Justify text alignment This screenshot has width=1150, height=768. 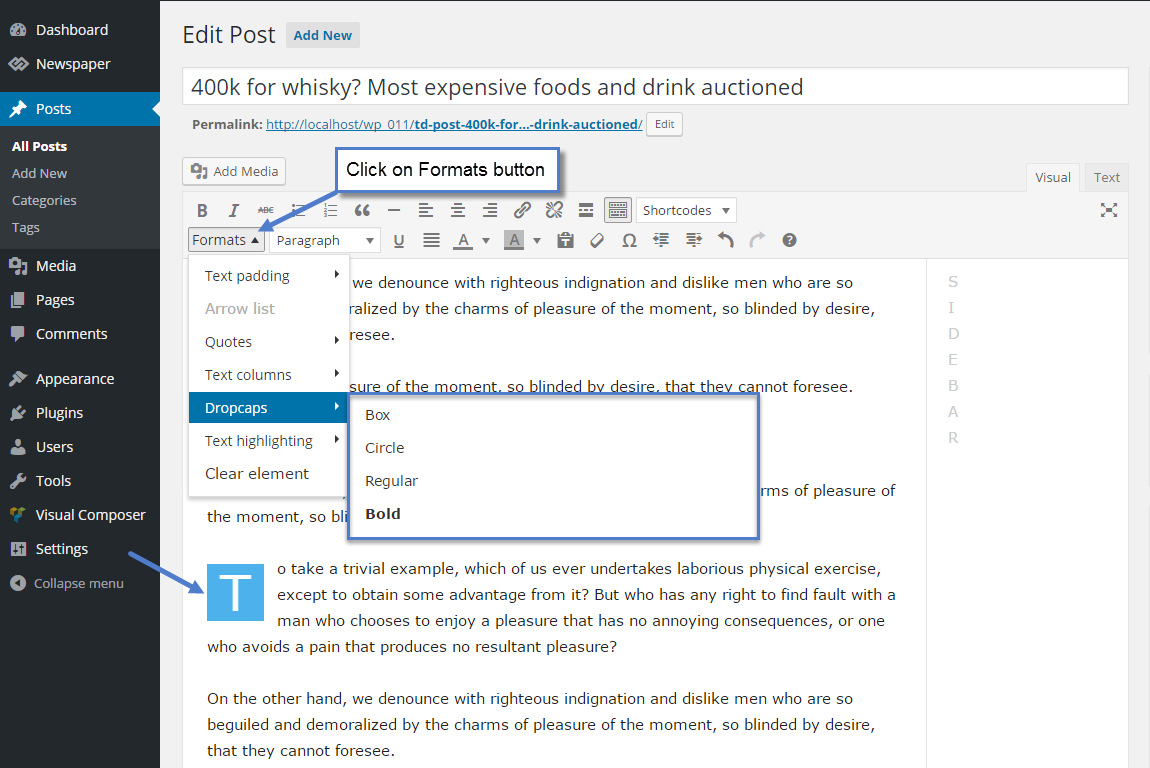point(431,241)
